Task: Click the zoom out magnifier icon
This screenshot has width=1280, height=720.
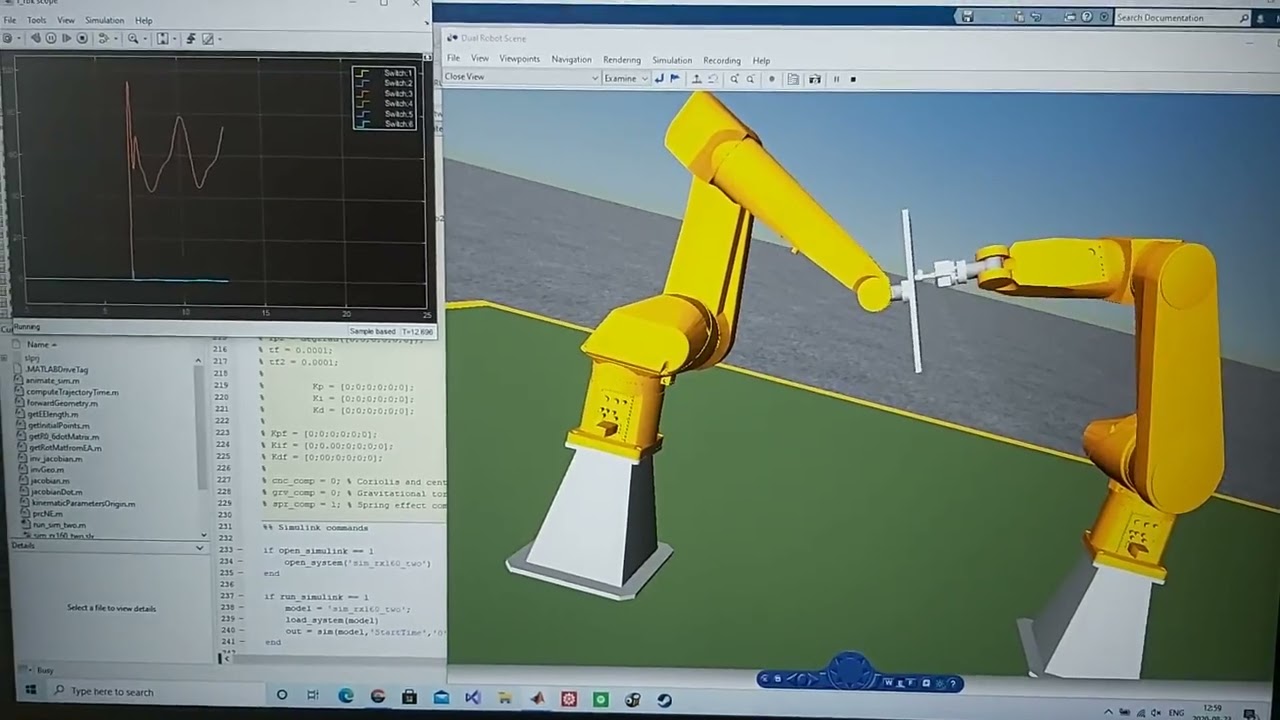Action: tap(750, 79)
